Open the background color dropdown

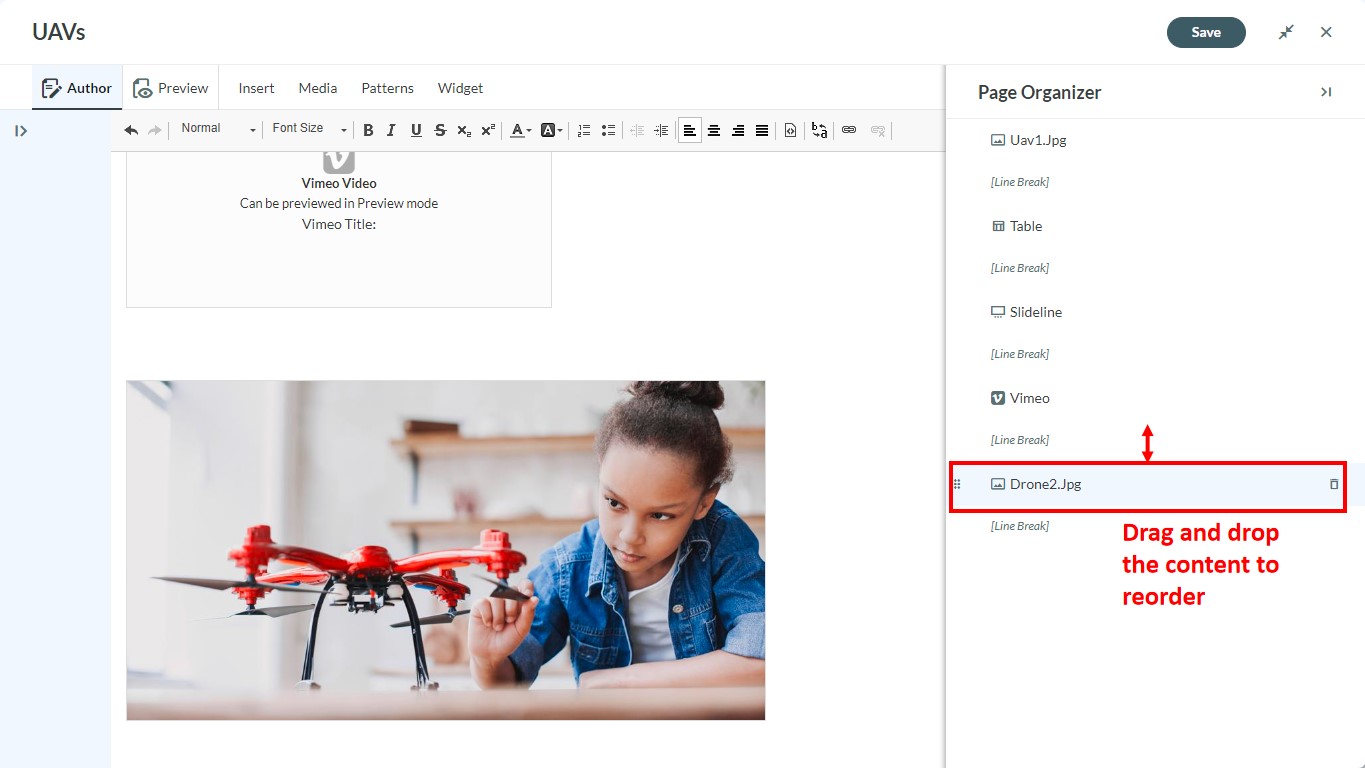point(551,130)
